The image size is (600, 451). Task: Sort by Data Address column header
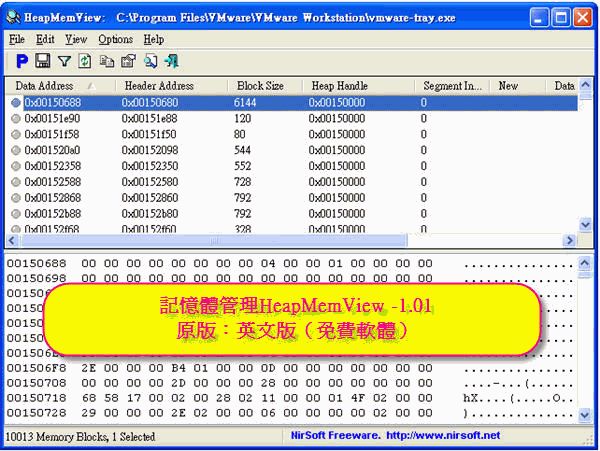point(52,86)
